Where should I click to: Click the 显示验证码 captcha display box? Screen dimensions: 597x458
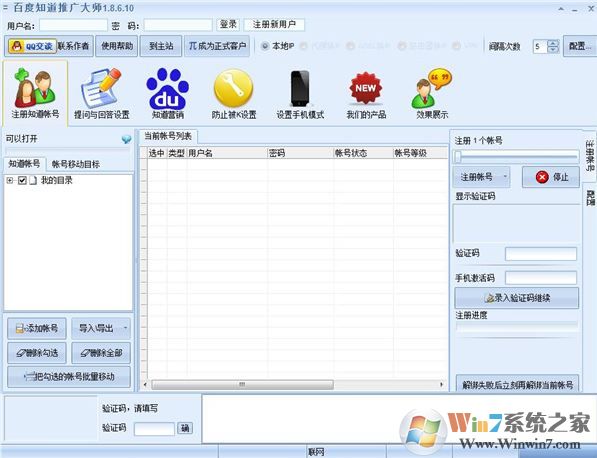pyautogui.click(x=517, y=224)
